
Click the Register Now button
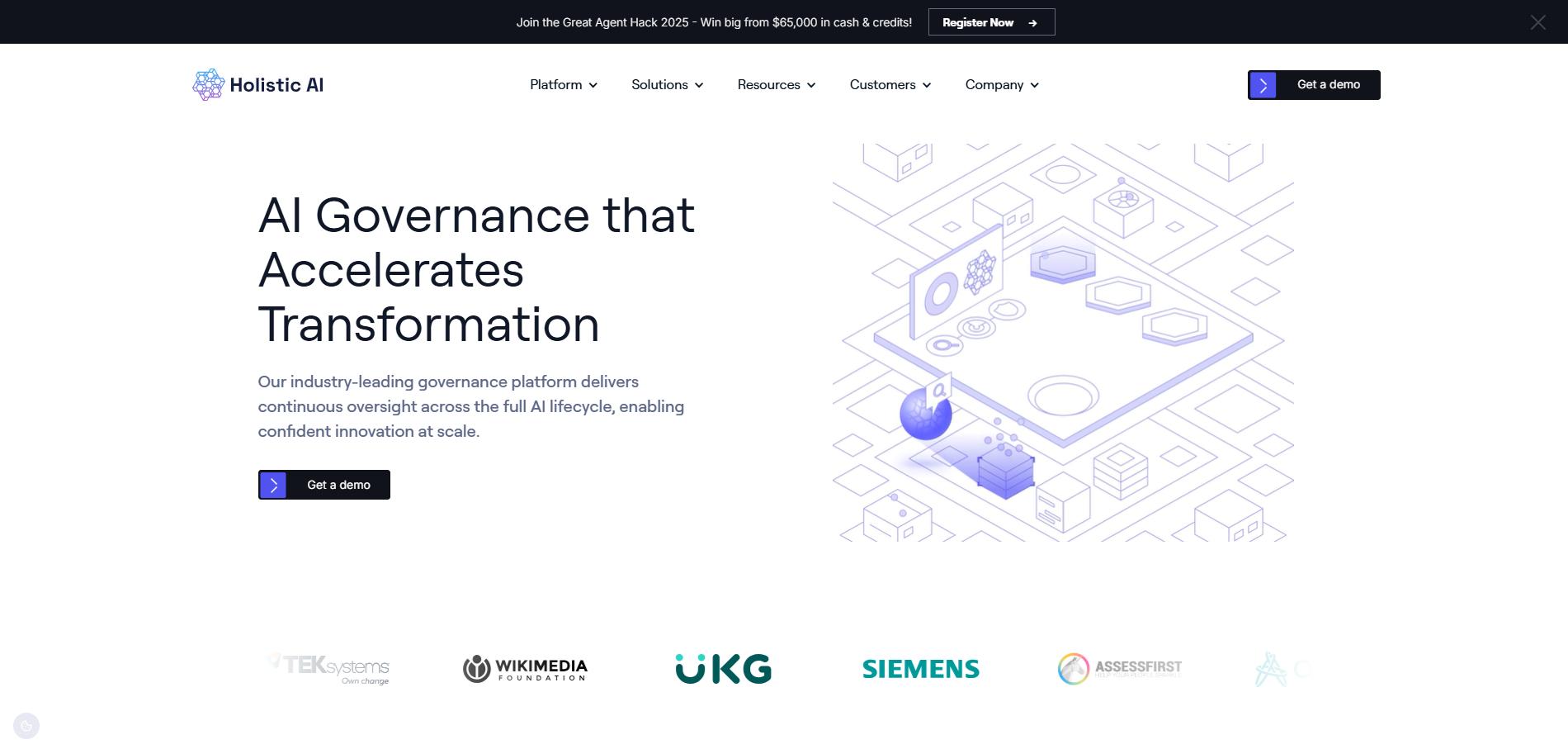coord(991,22)
